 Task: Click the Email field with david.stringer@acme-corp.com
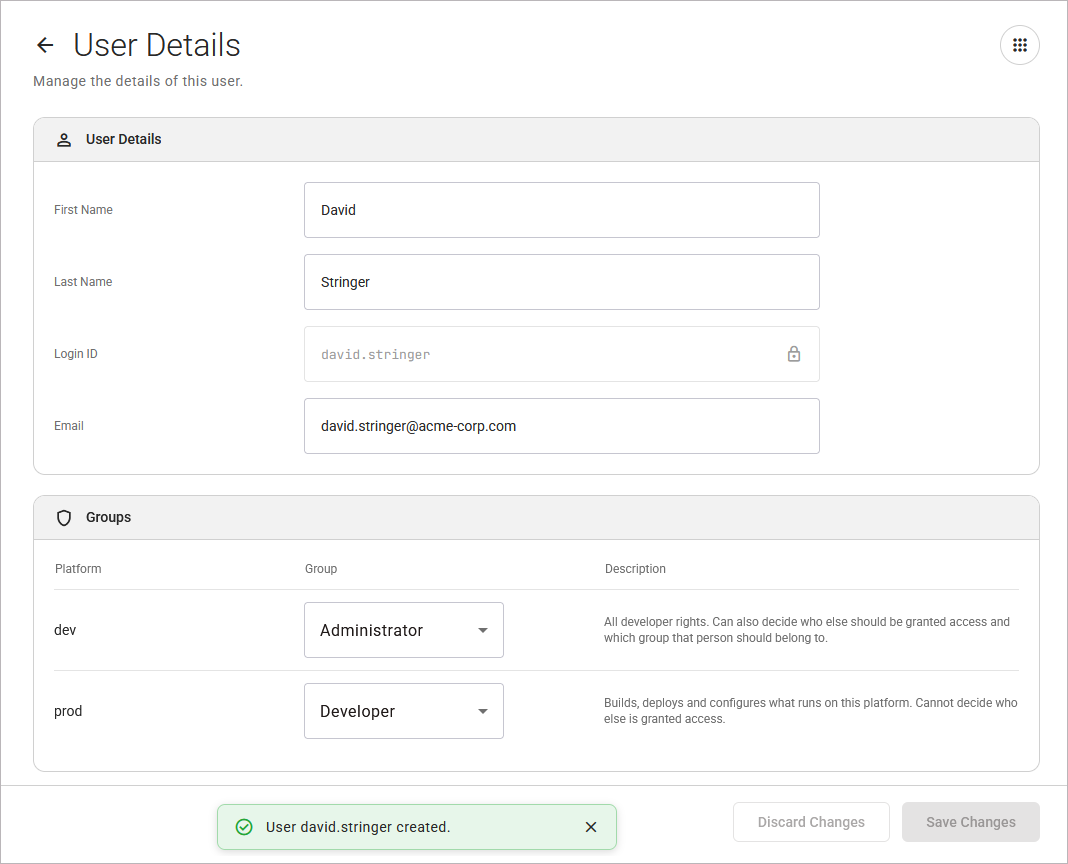click(562, 426)
